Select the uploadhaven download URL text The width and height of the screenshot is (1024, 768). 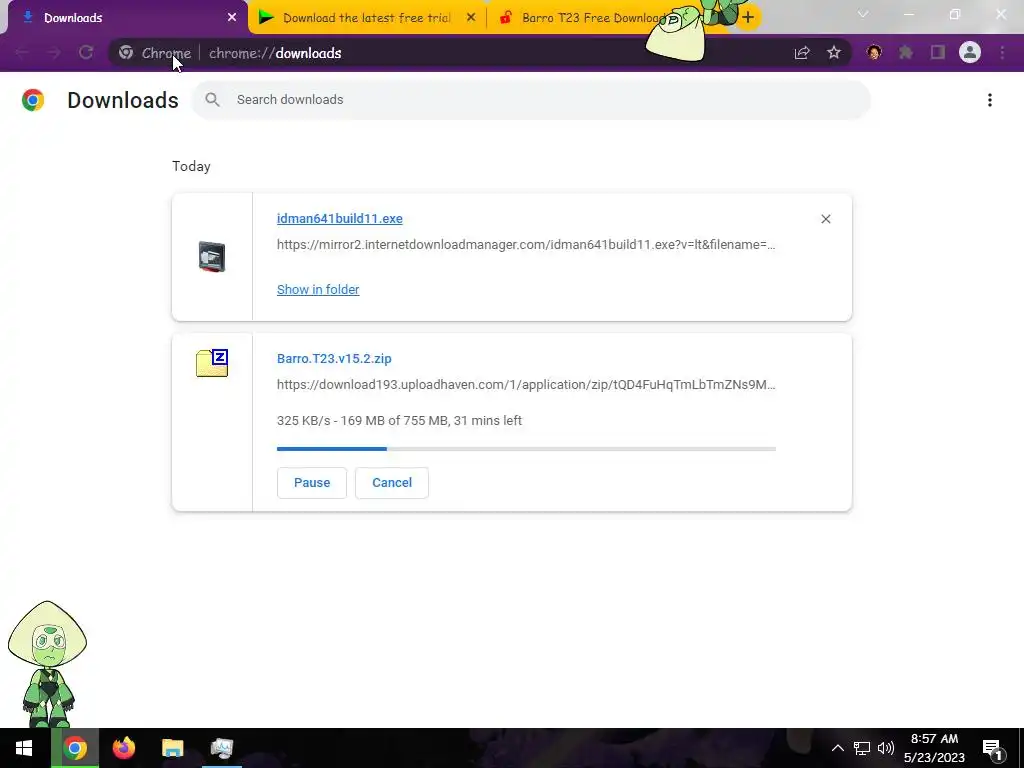[526, 384]
